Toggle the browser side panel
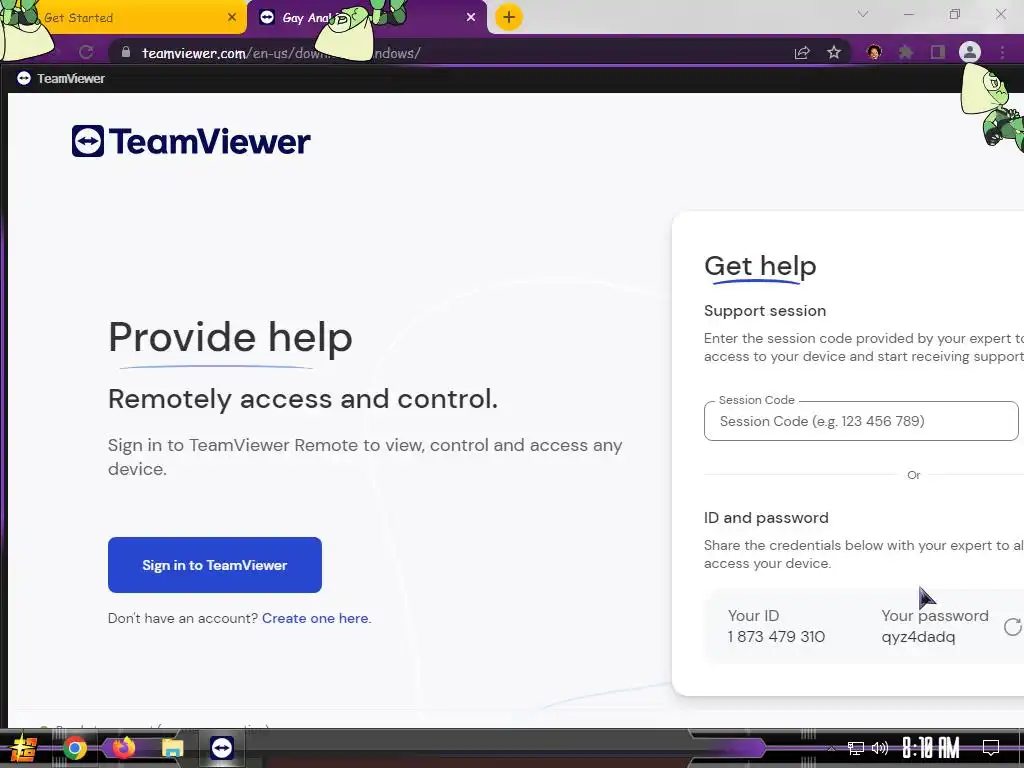 (938, 52)
